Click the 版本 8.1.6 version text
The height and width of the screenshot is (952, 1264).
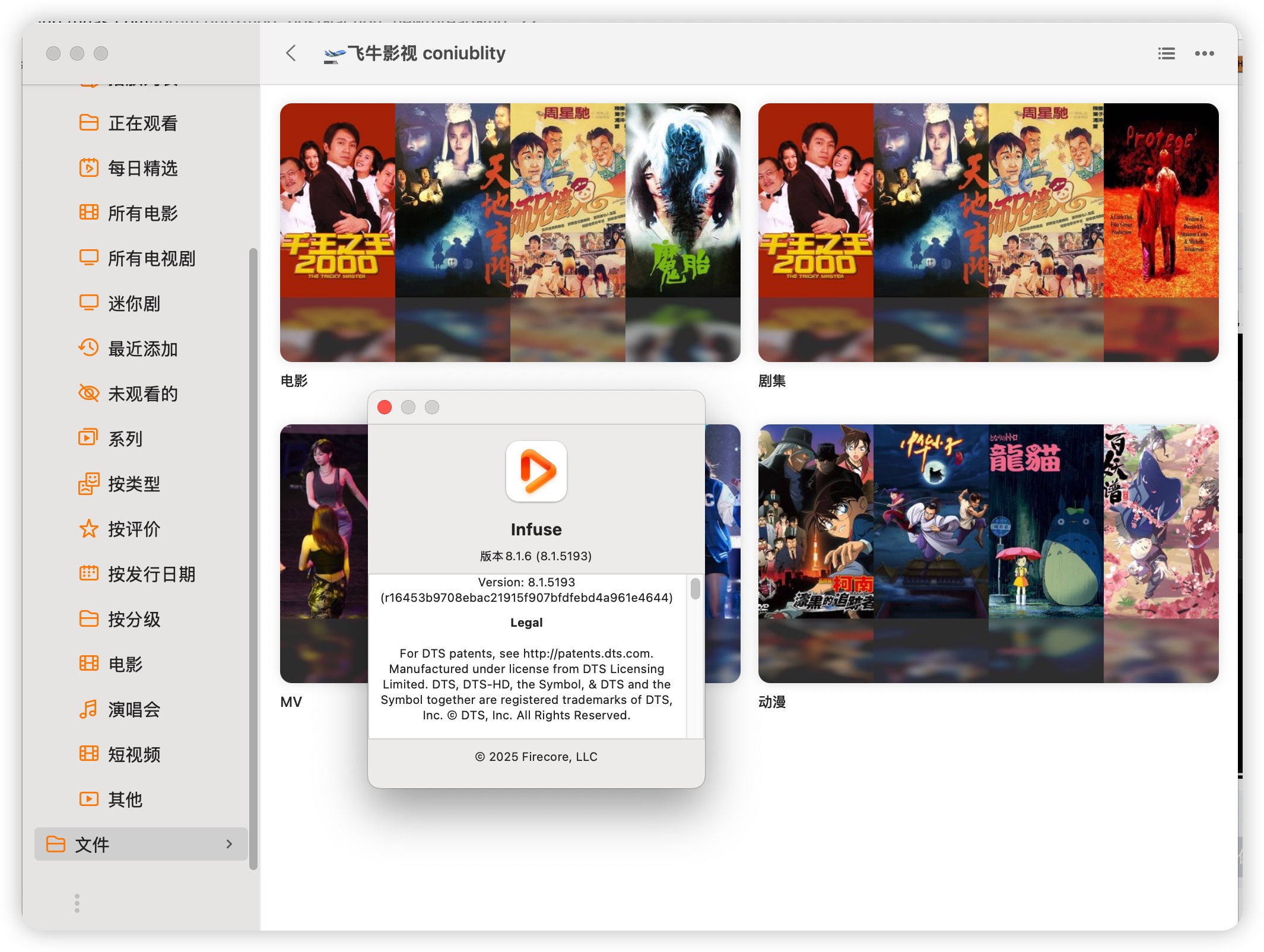pos(536,556)
